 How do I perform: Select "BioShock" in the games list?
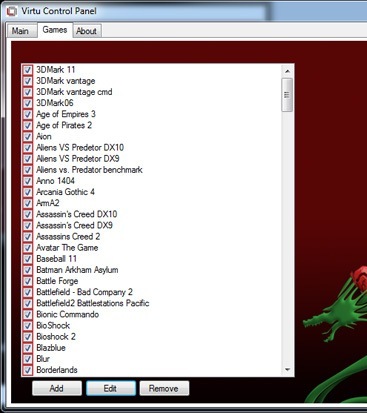[x=53, y=325]
